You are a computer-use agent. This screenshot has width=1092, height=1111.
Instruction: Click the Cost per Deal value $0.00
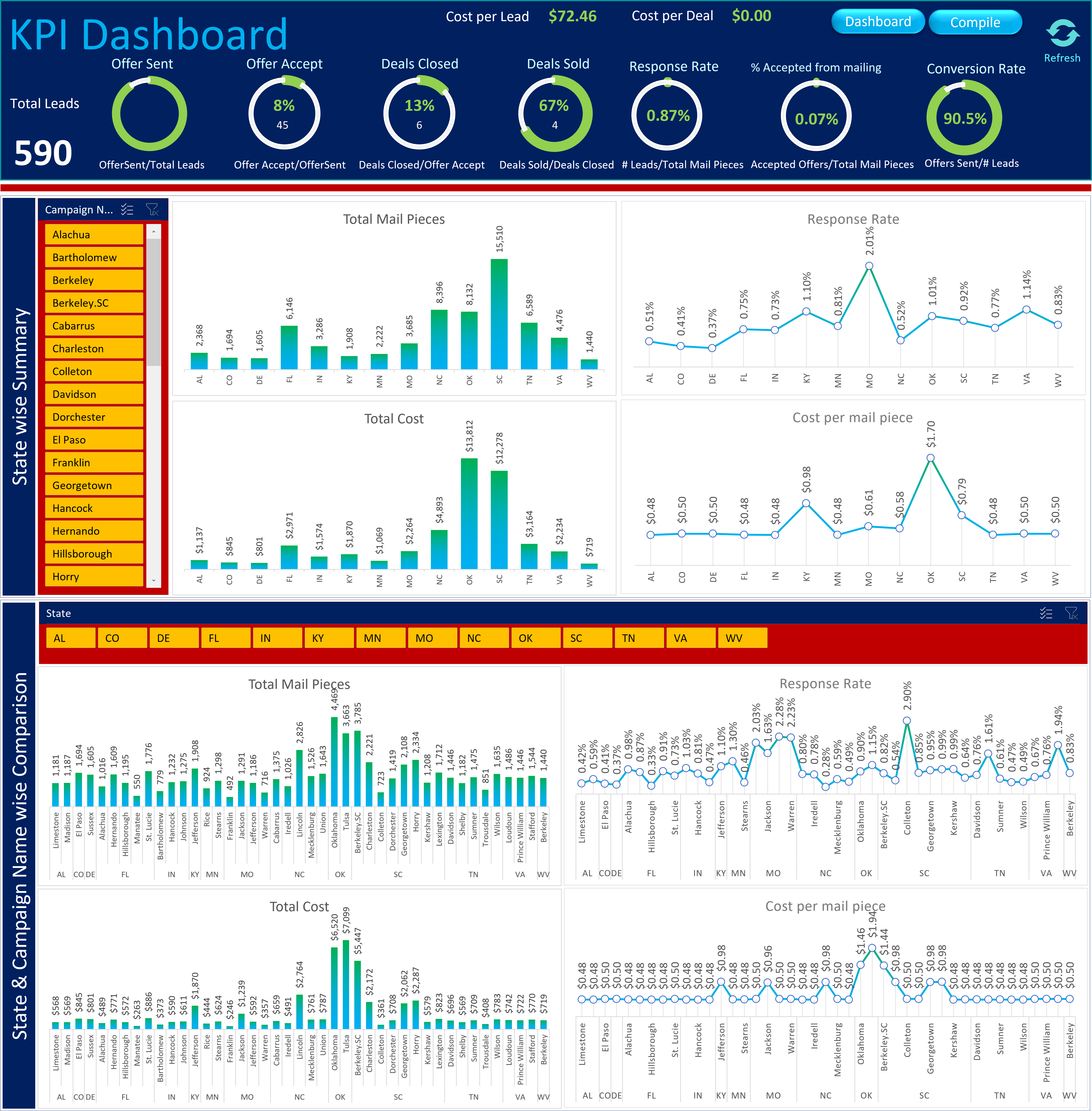751,16
